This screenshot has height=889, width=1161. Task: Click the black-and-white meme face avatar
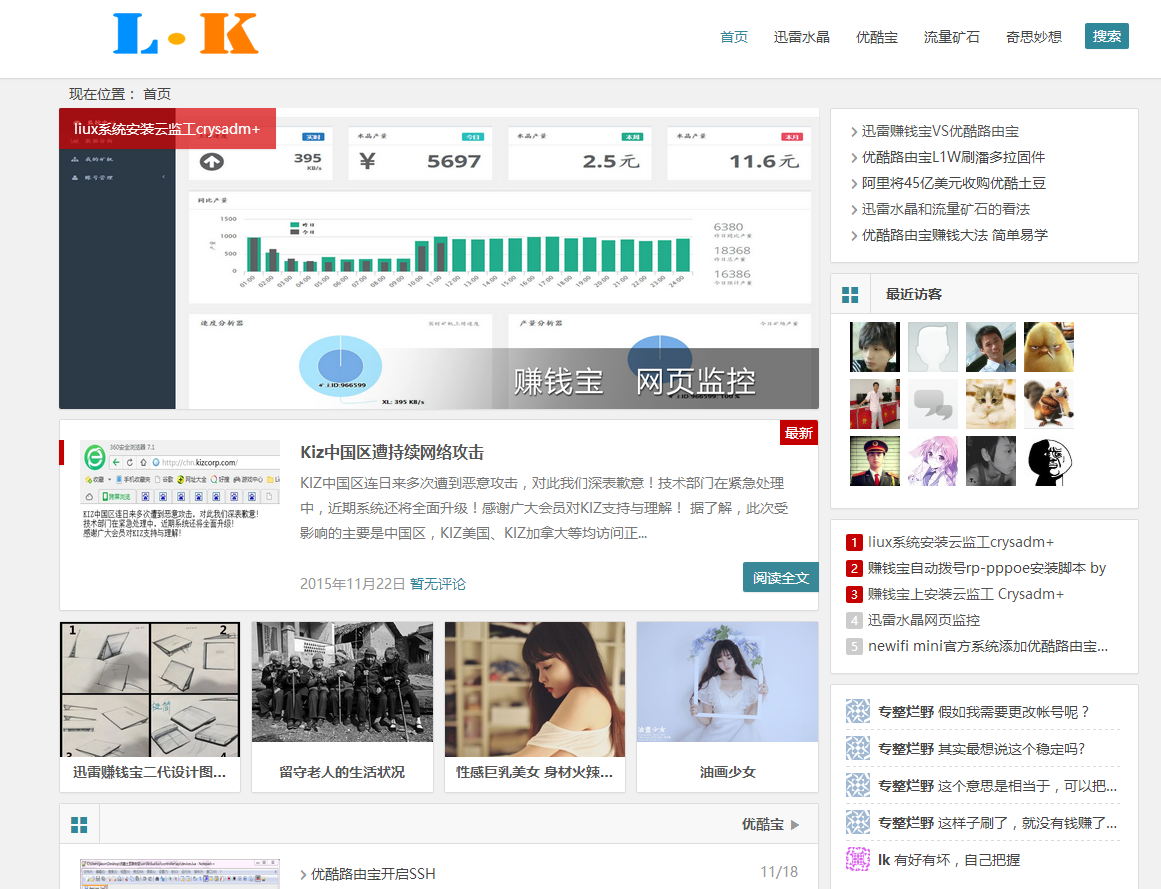point(1048,461)
